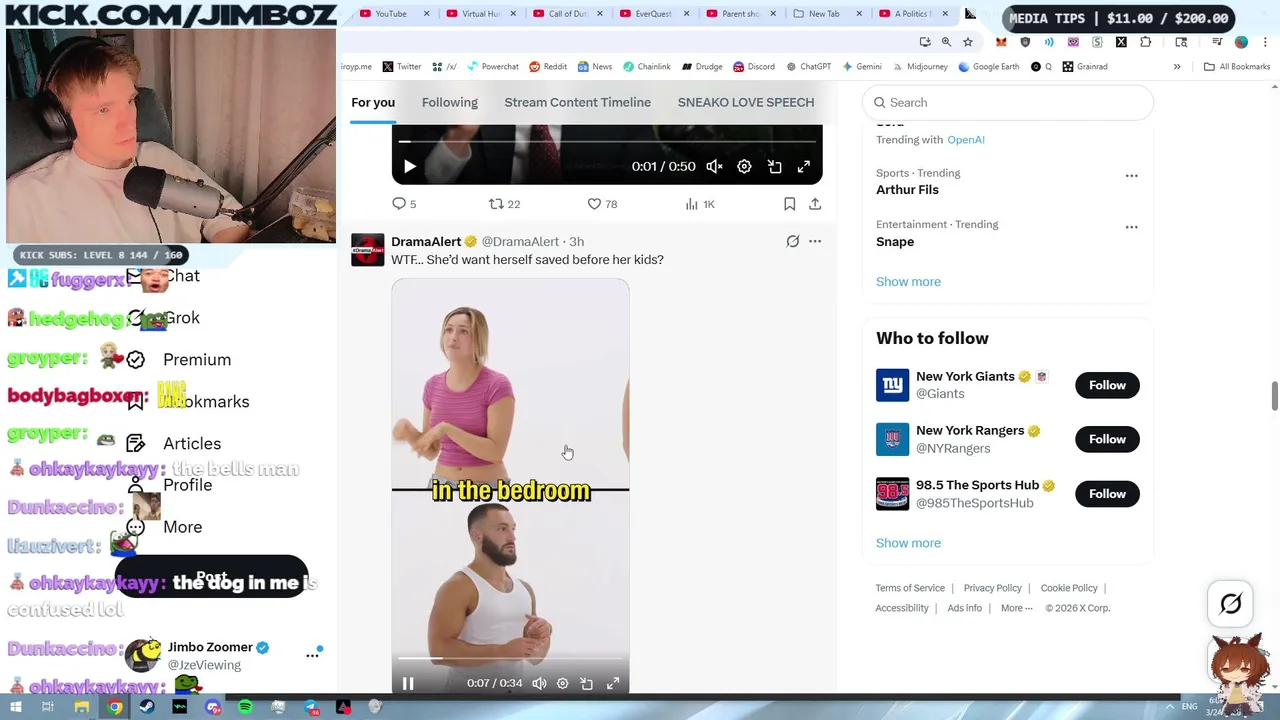Open DramaAlert profile avatar
The image size is (1280, 720).
367,250
